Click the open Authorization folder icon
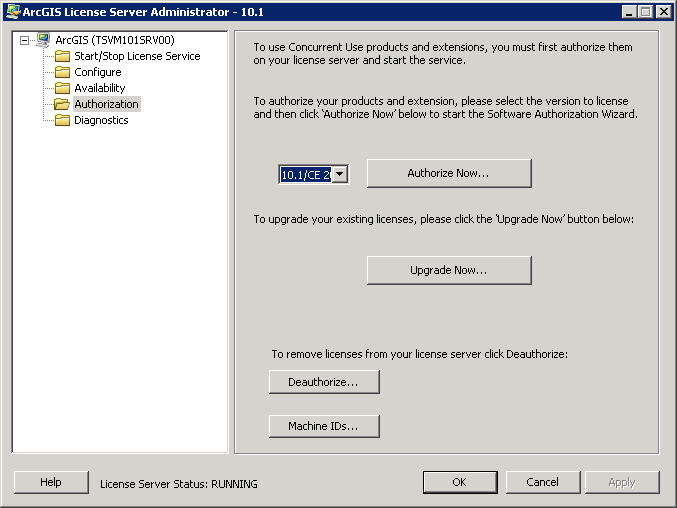This screenshot has width=677, height=508. click(x=62, y=104)
